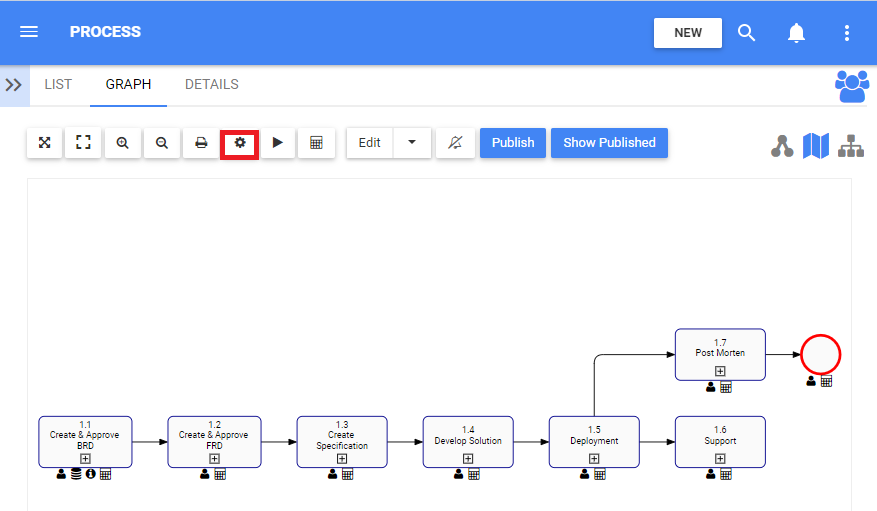Viewport: 877px width, 511px height.
Task: Open the Edit dropdown arrow
Action: [x=412, y=143]
